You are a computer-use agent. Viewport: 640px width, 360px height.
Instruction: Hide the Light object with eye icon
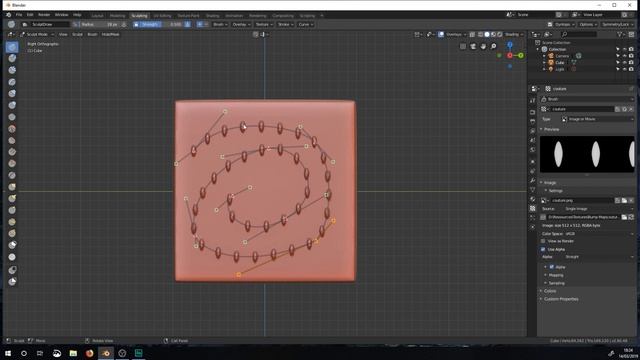click(x=624, y=69)
